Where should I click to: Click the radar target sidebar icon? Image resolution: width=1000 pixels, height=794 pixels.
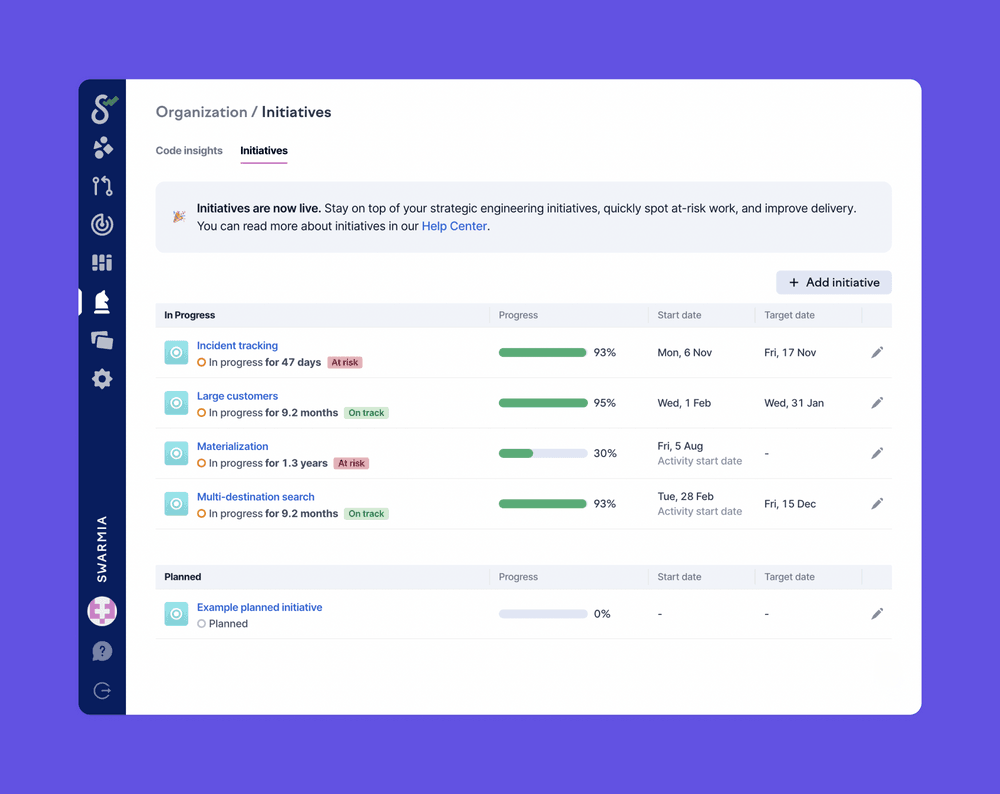coord(102,224)
